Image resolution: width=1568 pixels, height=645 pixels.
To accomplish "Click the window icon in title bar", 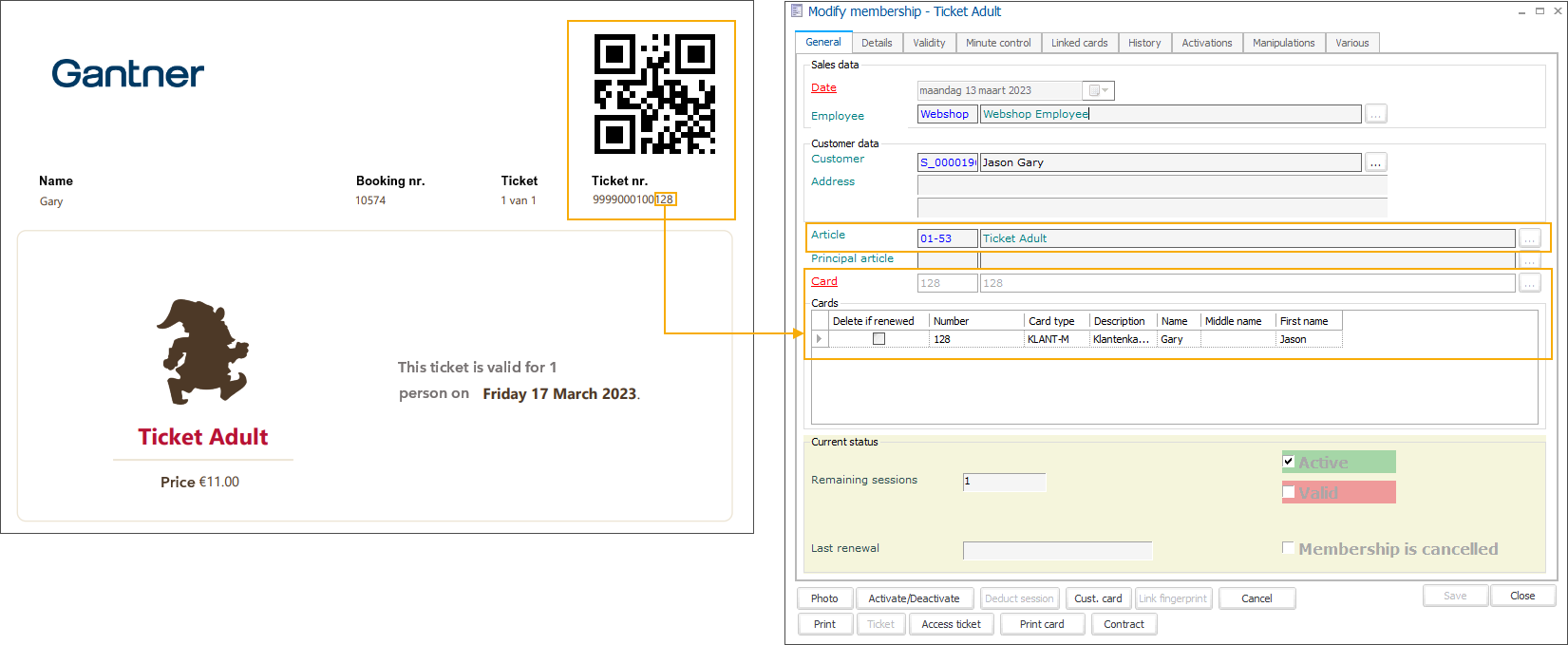I will pyautogui.click(x=797, y=11).
